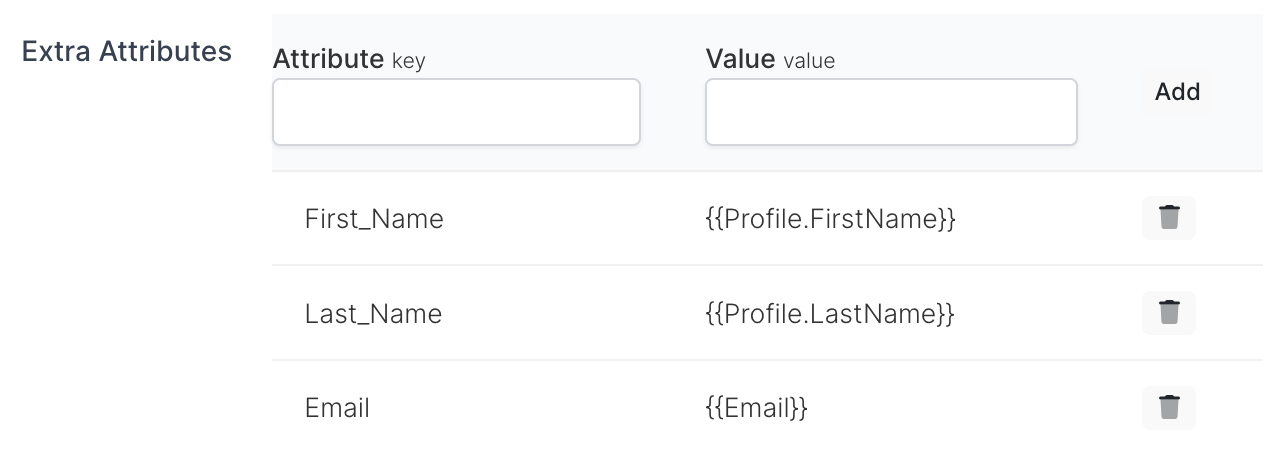Delete the First_Name attribute row
The width and height of the screenshot is (1272, 472).
(x=1168, y=218)
